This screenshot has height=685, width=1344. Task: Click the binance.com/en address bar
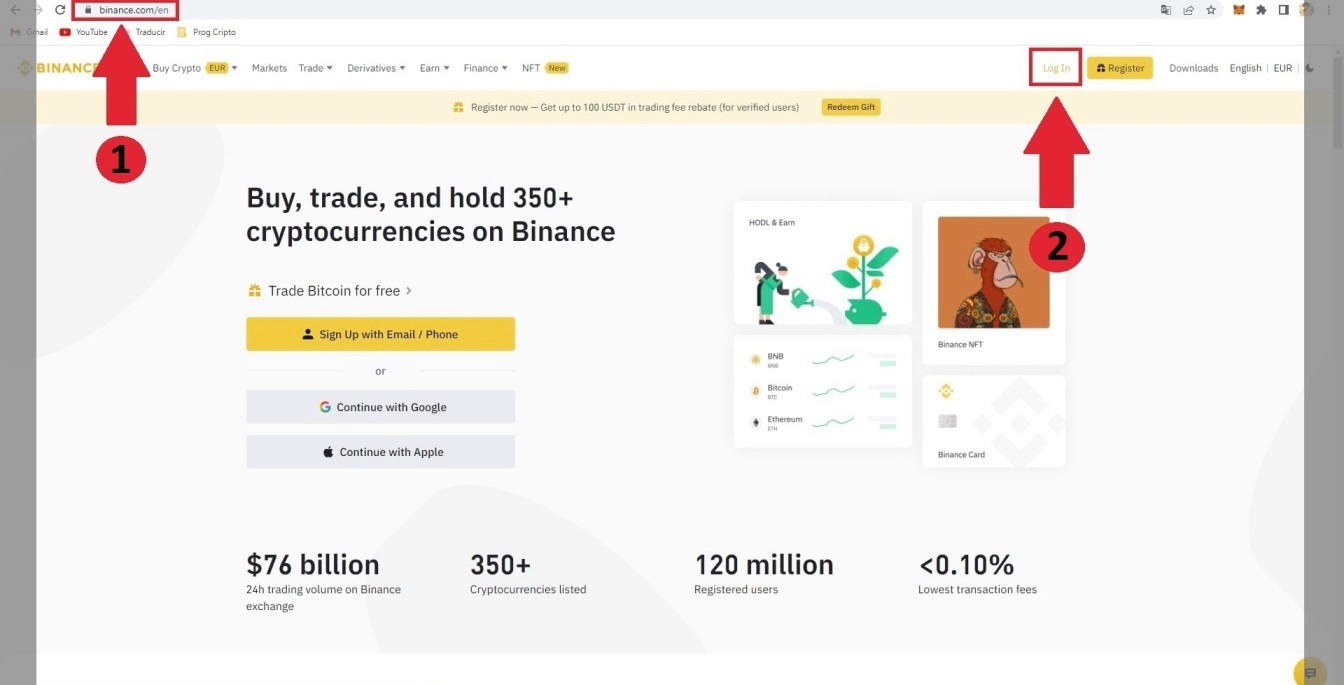[x=134, y=10]
